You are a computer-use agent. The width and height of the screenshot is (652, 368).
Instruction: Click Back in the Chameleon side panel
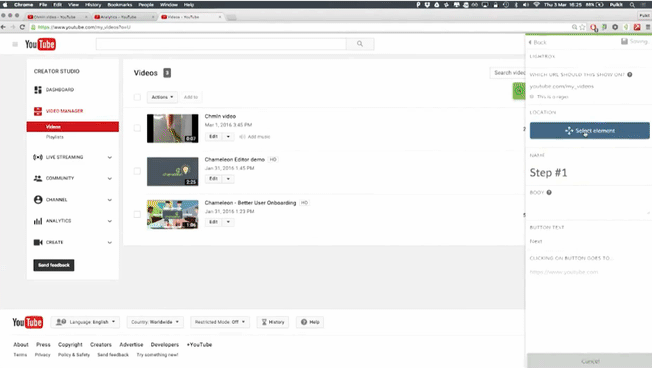pos(538,42)
